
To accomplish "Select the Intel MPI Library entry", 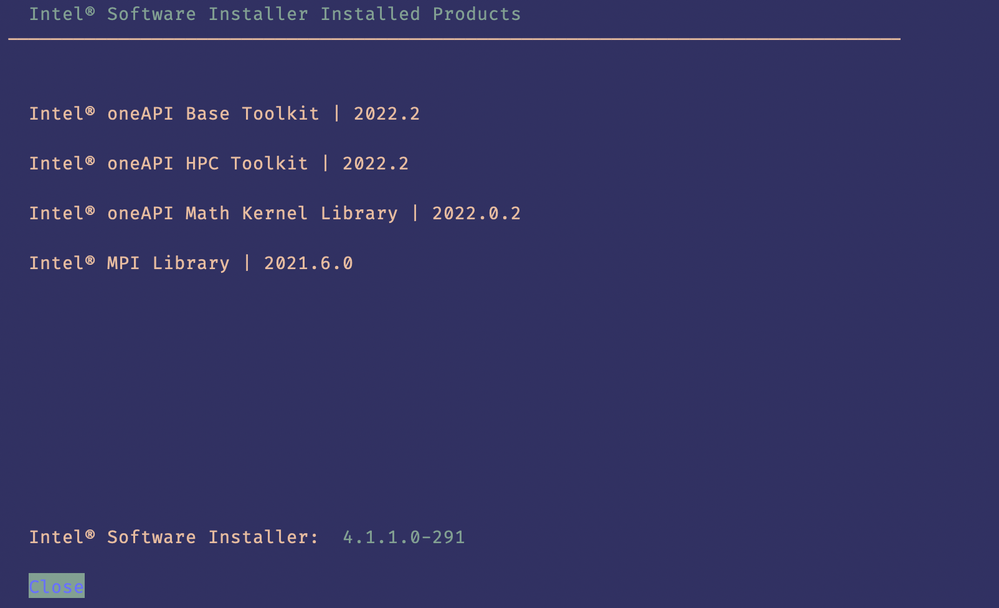I will coord(190,263).
